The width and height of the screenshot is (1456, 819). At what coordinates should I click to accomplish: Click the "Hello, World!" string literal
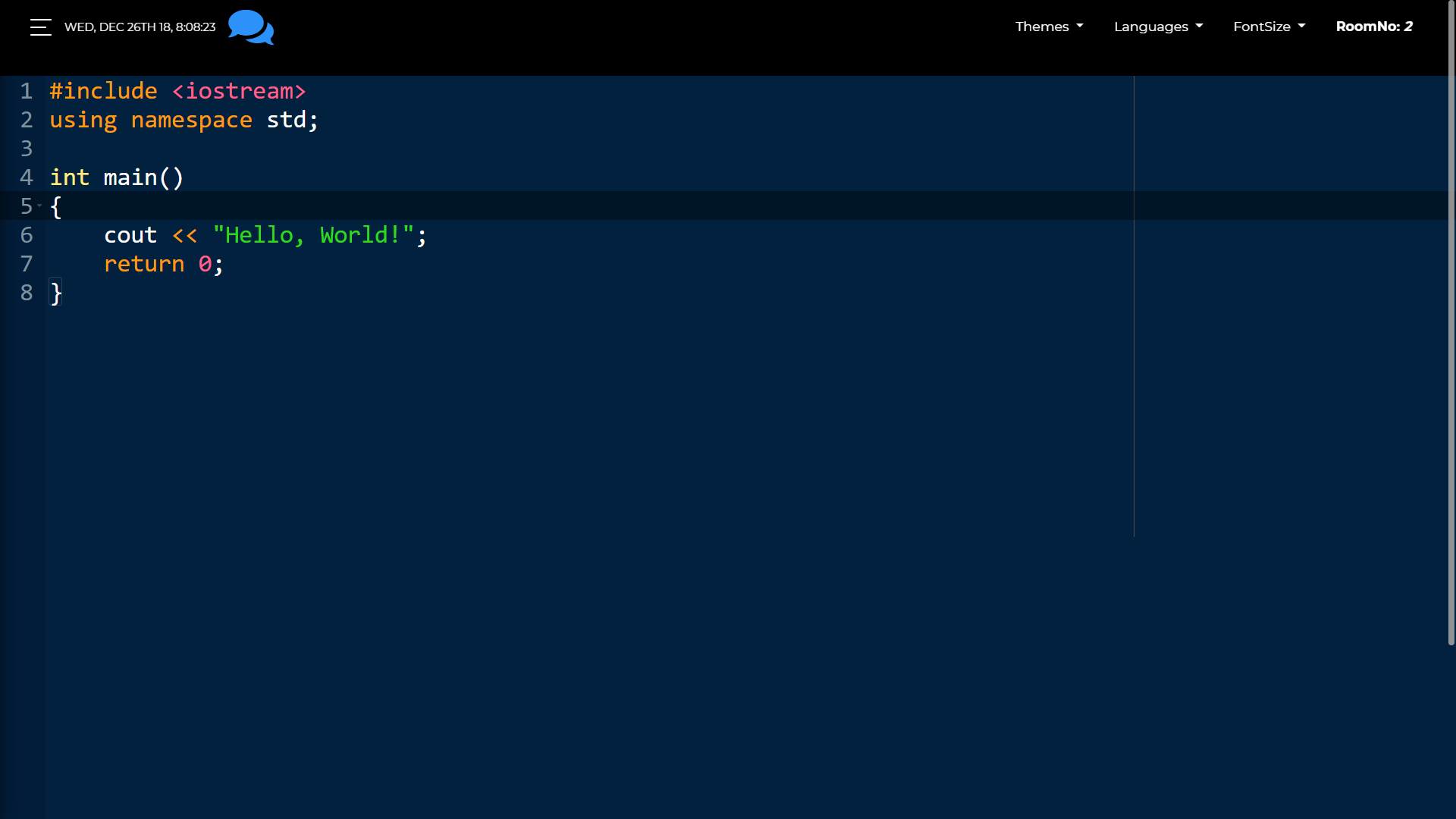pyautogui.click(x=313, y=235)
